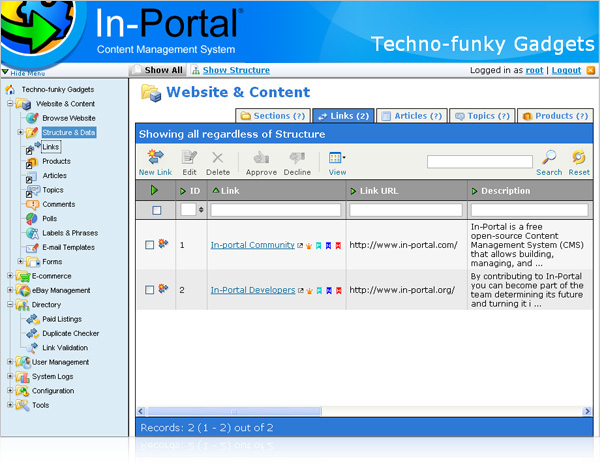
Task: Toggle the select-all checkbox in filter row
Action: (157, 210)
